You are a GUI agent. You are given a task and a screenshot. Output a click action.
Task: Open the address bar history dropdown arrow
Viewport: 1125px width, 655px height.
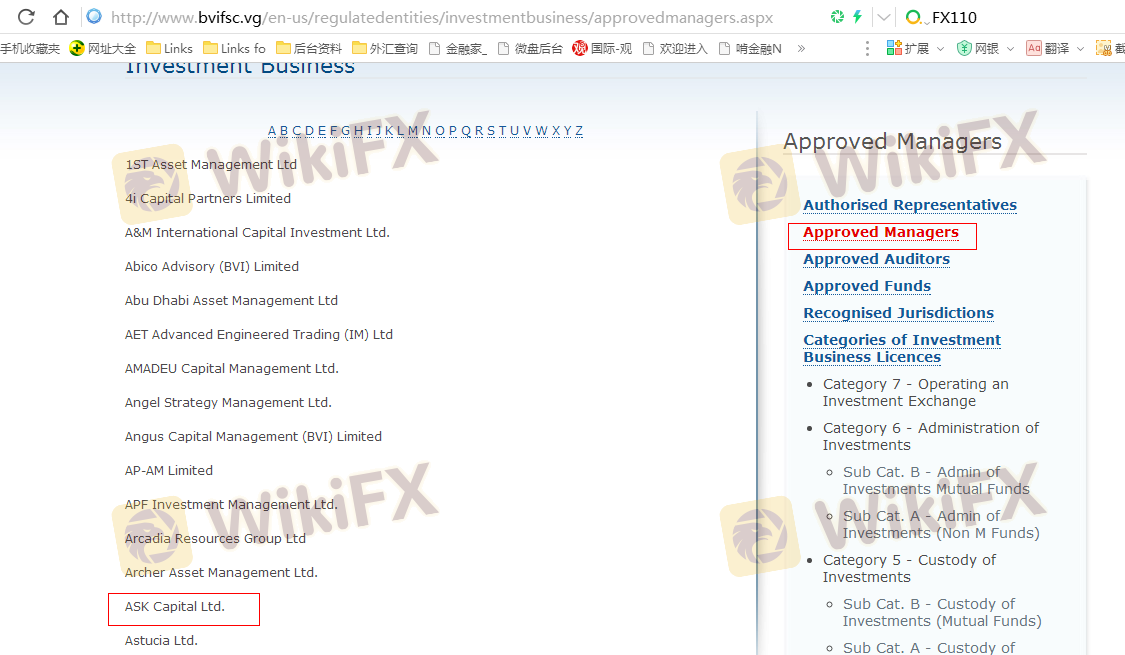tap(884, 17)
